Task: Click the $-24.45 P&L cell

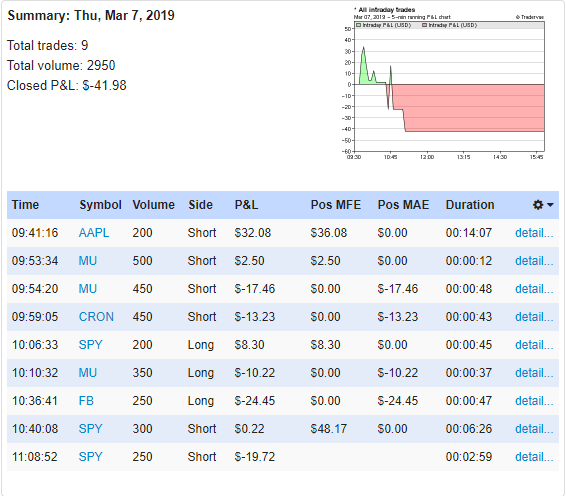Action: tap(254, 401)
